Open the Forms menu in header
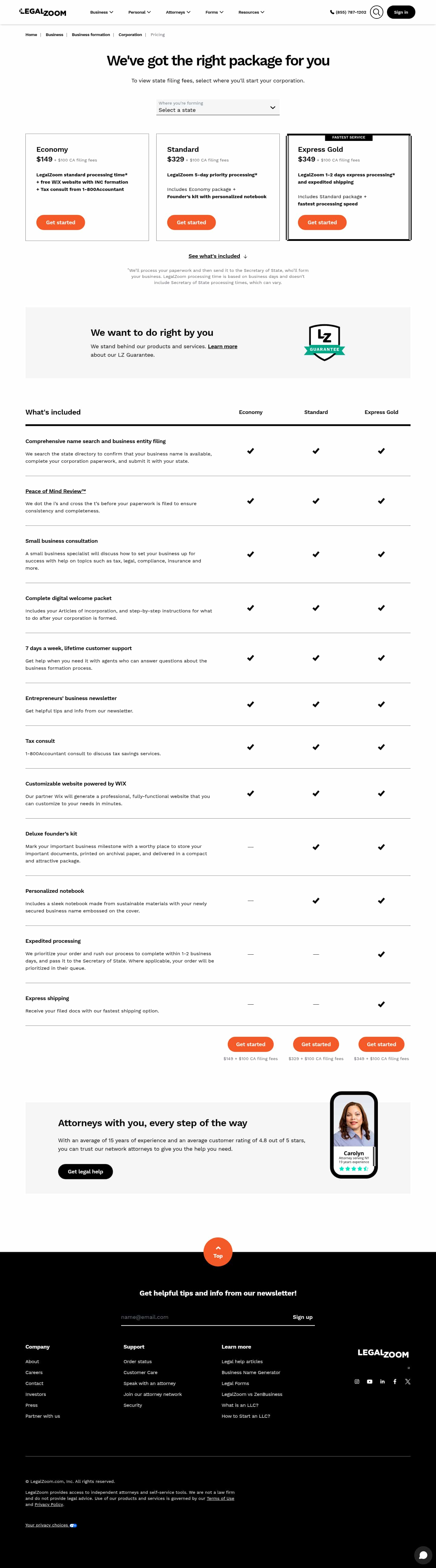The image size is (436, 1568). point(214,12)
